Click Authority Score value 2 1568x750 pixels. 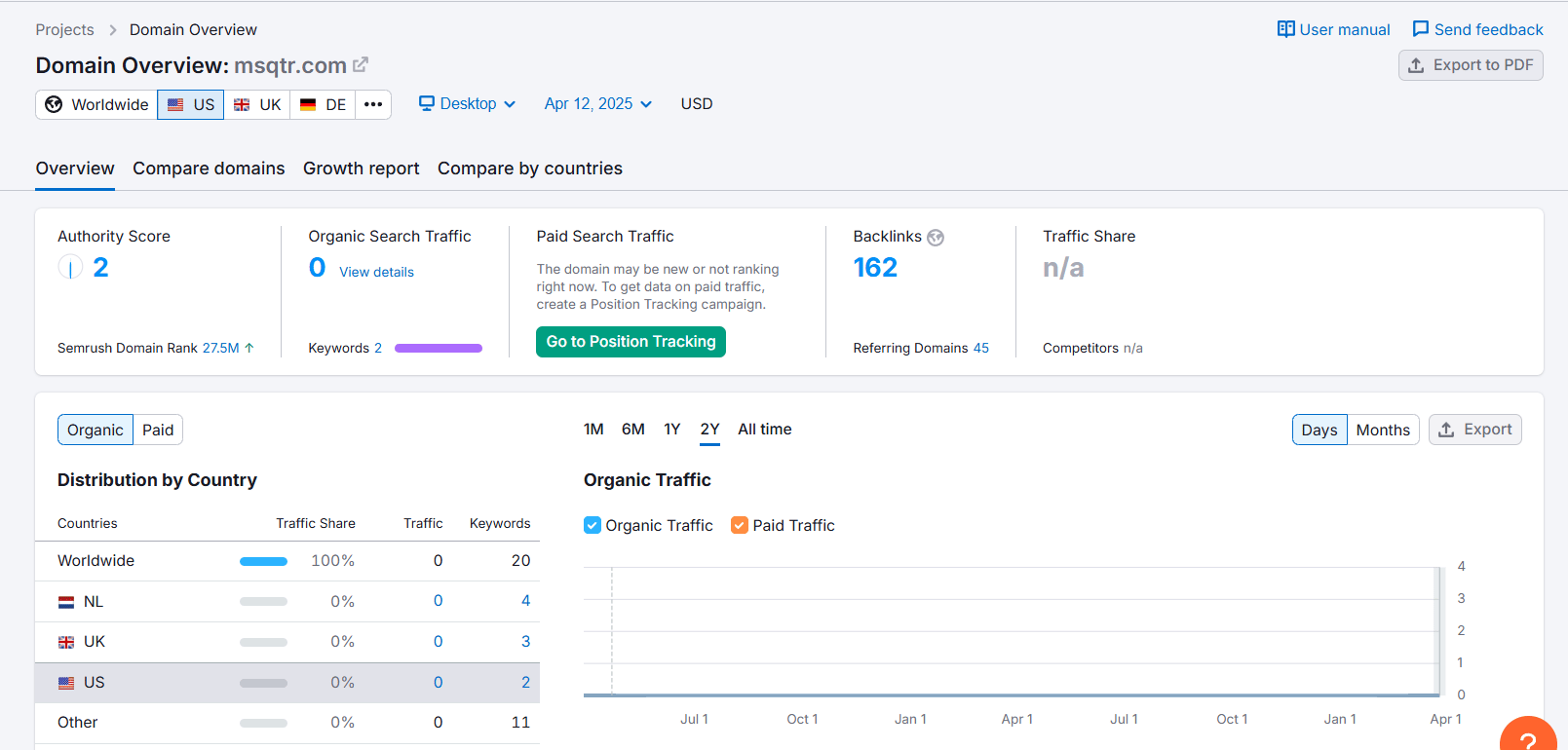point(100,267)
